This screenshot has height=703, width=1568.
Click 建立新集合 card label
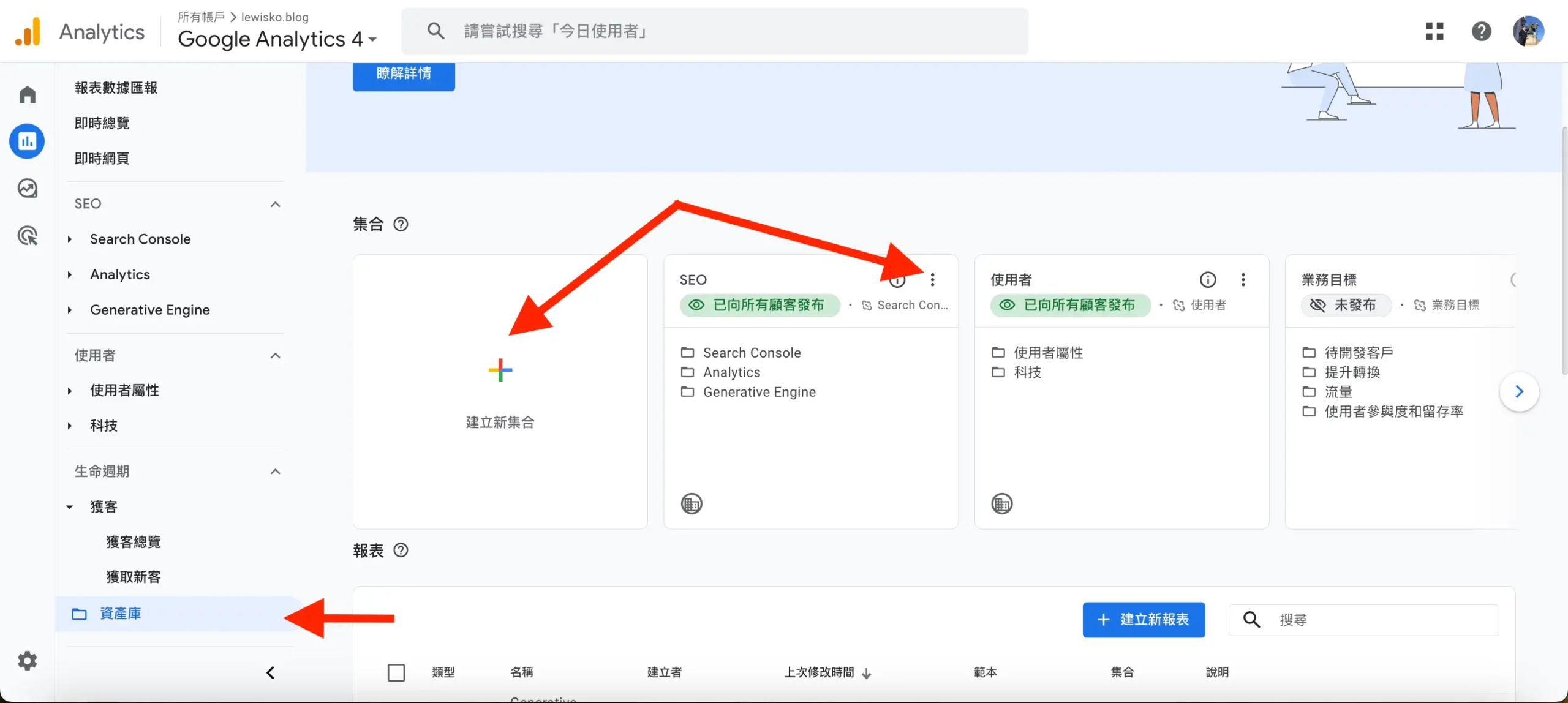pyautogui.click(x=500, y=423)
